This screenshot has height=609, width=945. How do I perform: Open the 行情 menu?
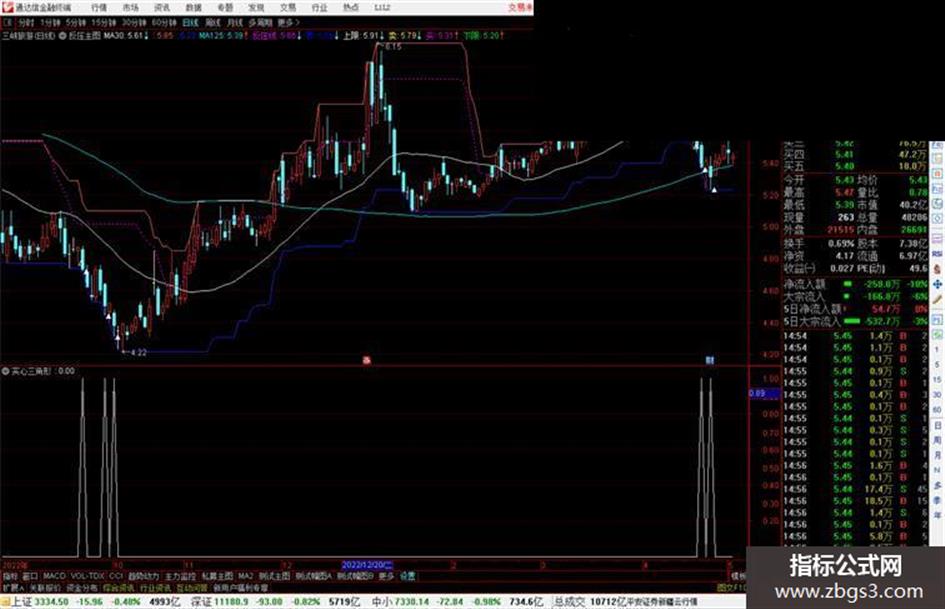tap(98, 7)
